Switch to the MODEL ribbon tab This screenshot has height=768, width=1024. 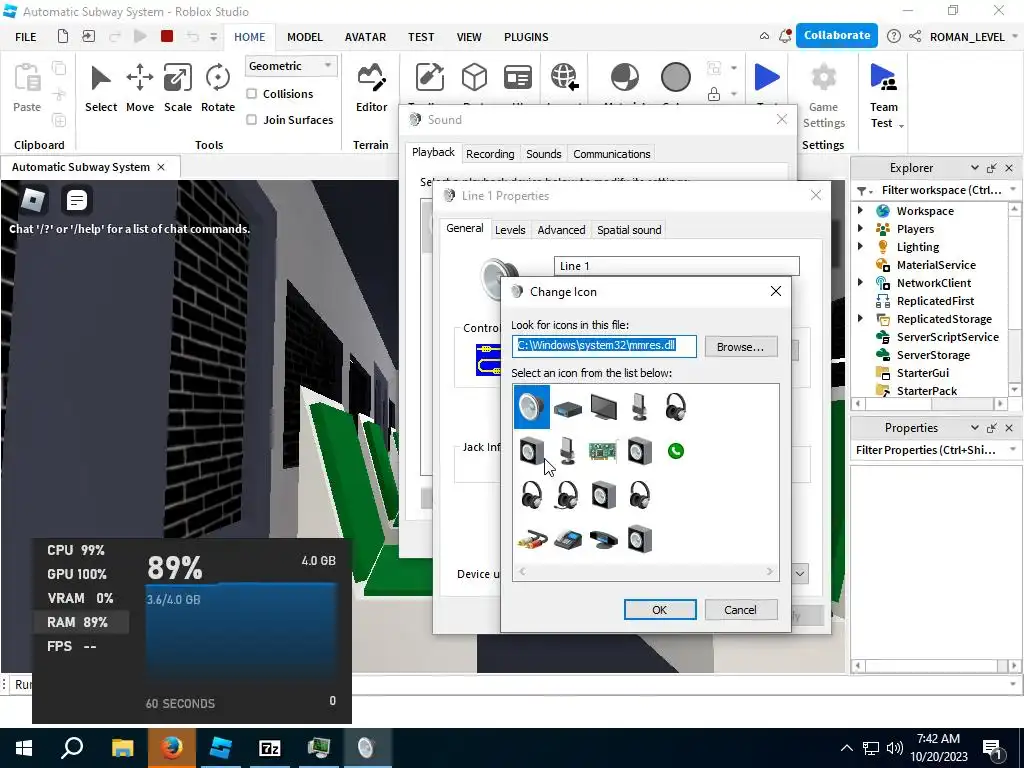tap(304, 37)
